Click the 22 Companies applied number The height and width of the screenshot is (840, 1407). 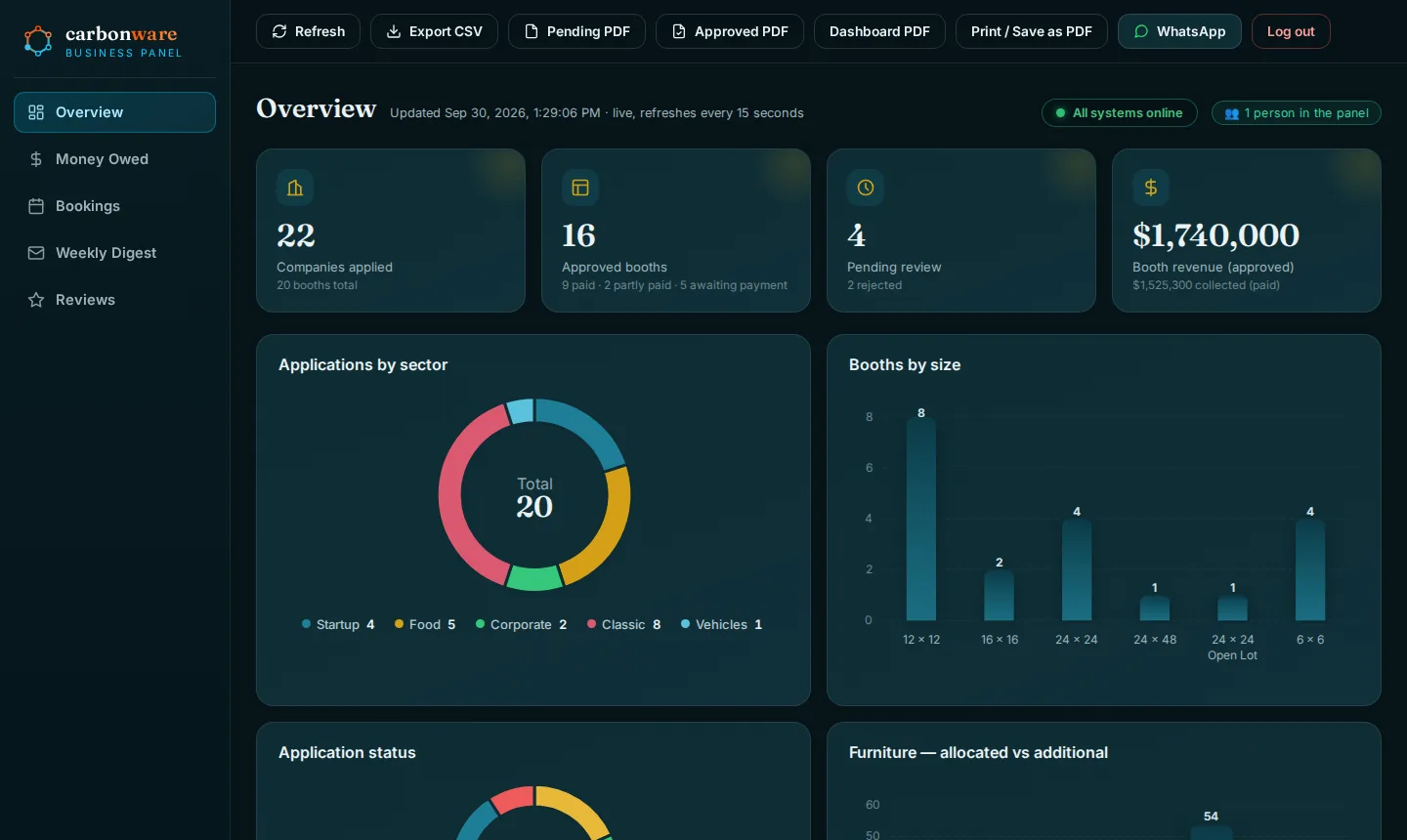[296, 235]
